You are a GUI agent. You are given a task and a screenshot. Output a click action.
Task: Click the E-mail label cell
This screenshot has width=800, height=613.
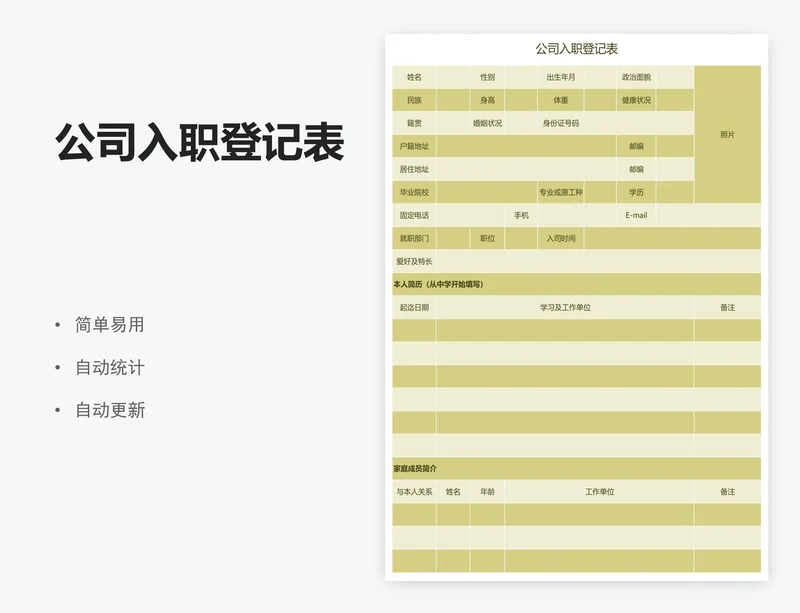coord(636,215)
